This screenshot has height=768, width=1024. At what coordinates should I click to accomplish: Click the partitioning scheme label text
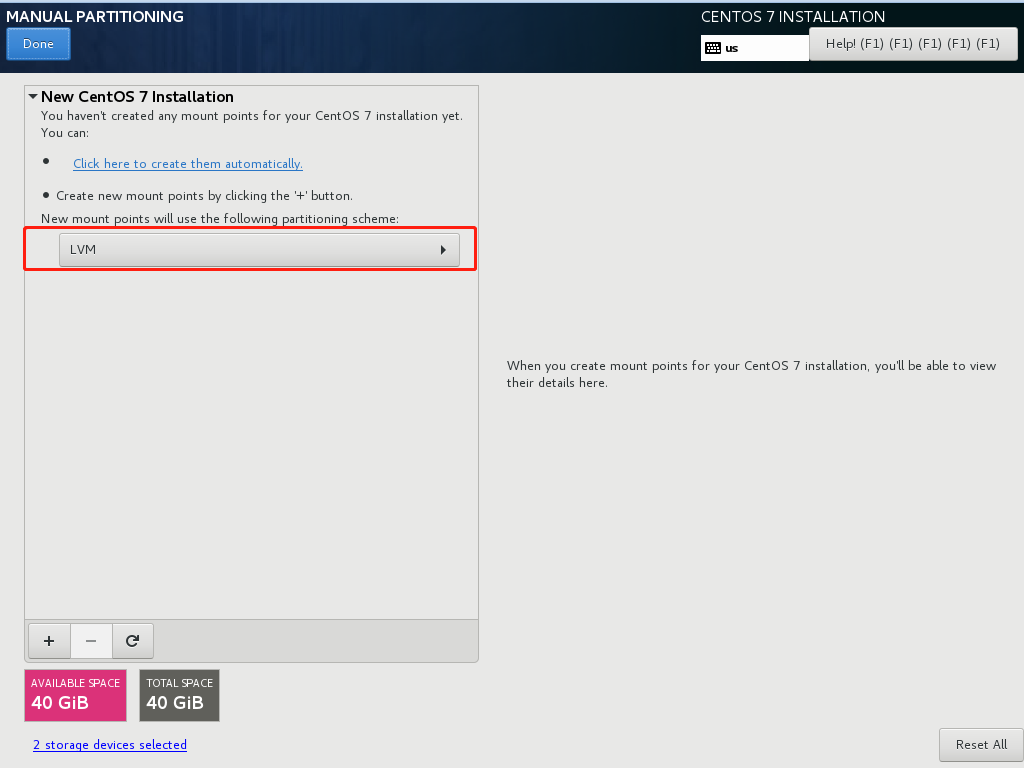point(219,219)
